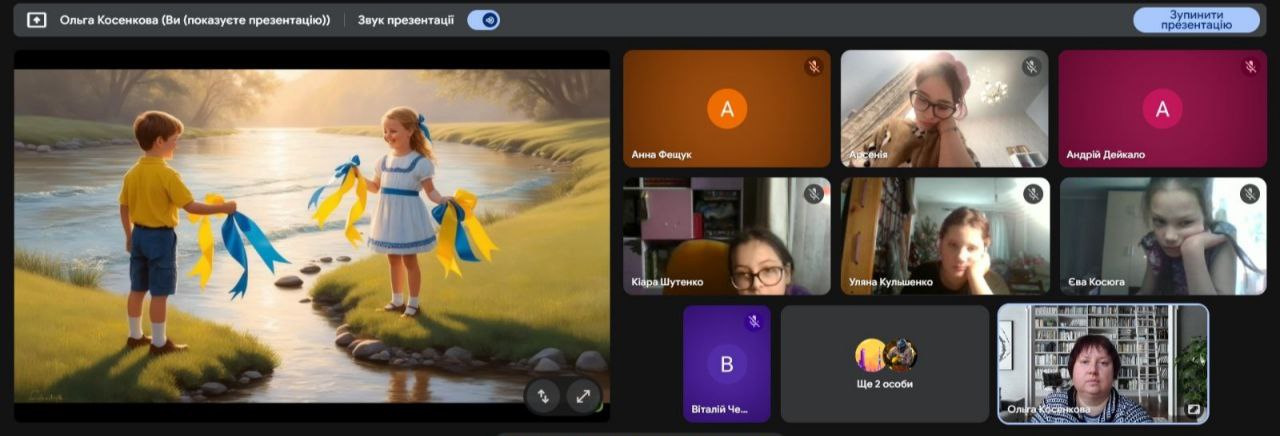This screenshot has height=436, width=1280.
Task: Select Єва Косюга's video tile
Action: [x=1162, y=236]
